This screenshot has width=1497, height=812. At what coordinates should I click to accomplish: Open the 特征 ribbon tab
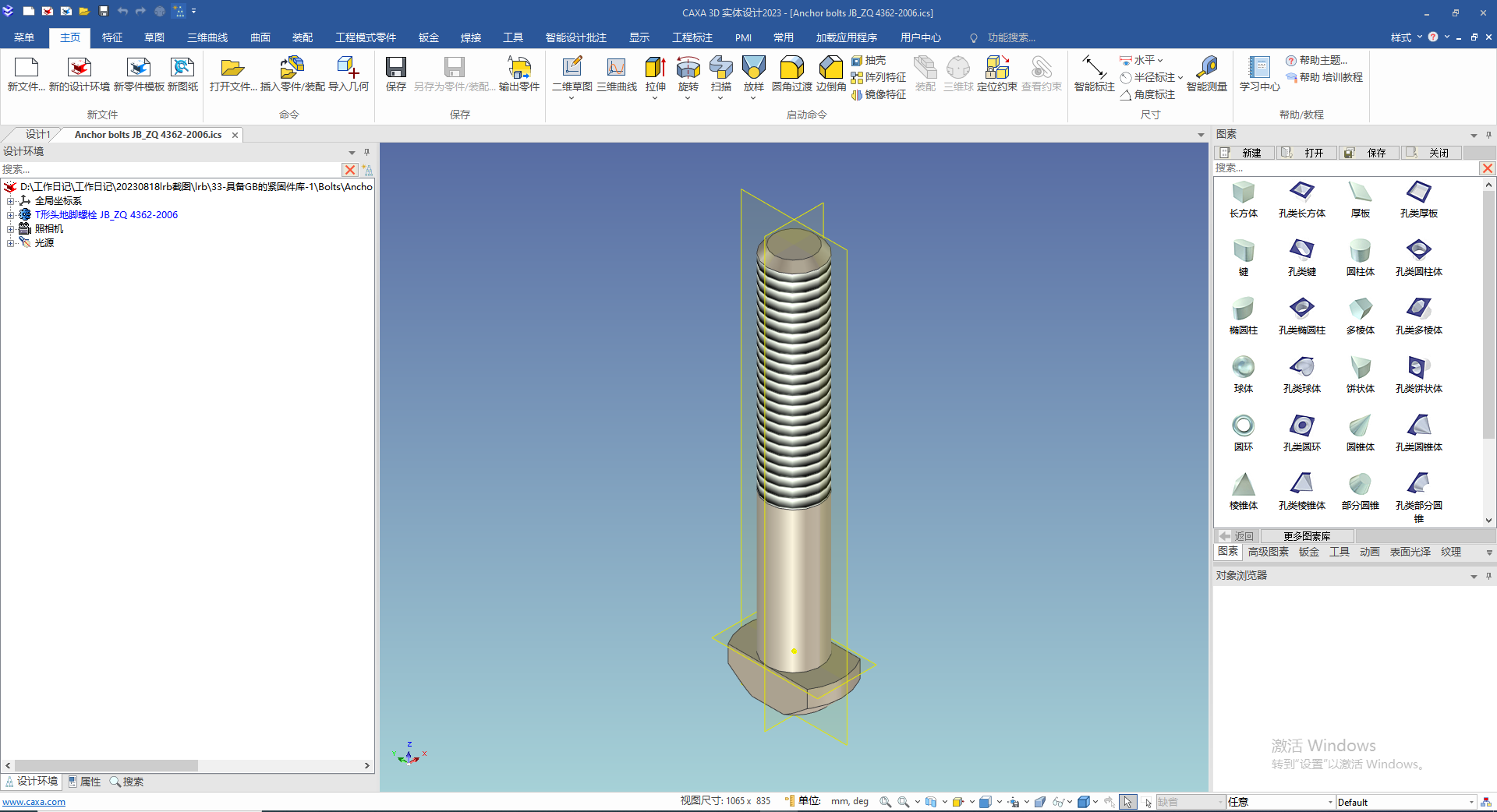click(112, 37)
